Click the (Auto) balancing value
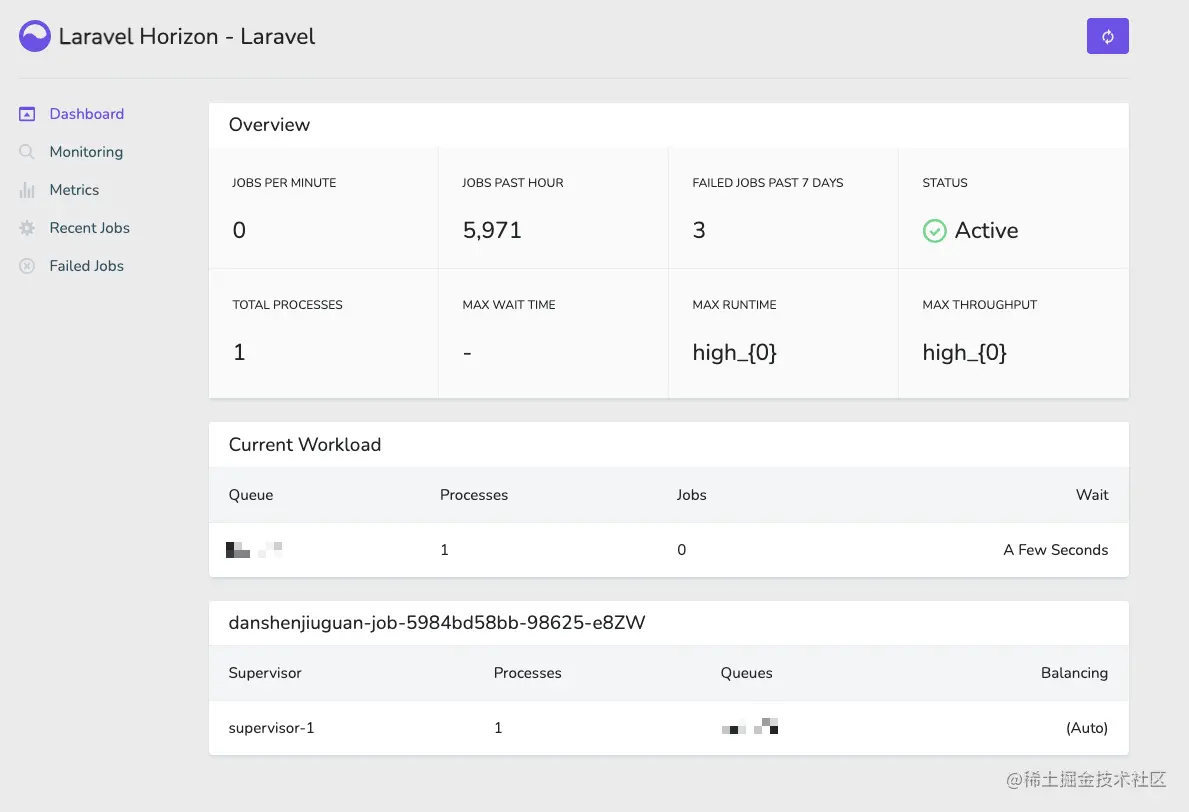This screenshot has width=1189, height=812. pyautogui.click(x=1087, y=728)
